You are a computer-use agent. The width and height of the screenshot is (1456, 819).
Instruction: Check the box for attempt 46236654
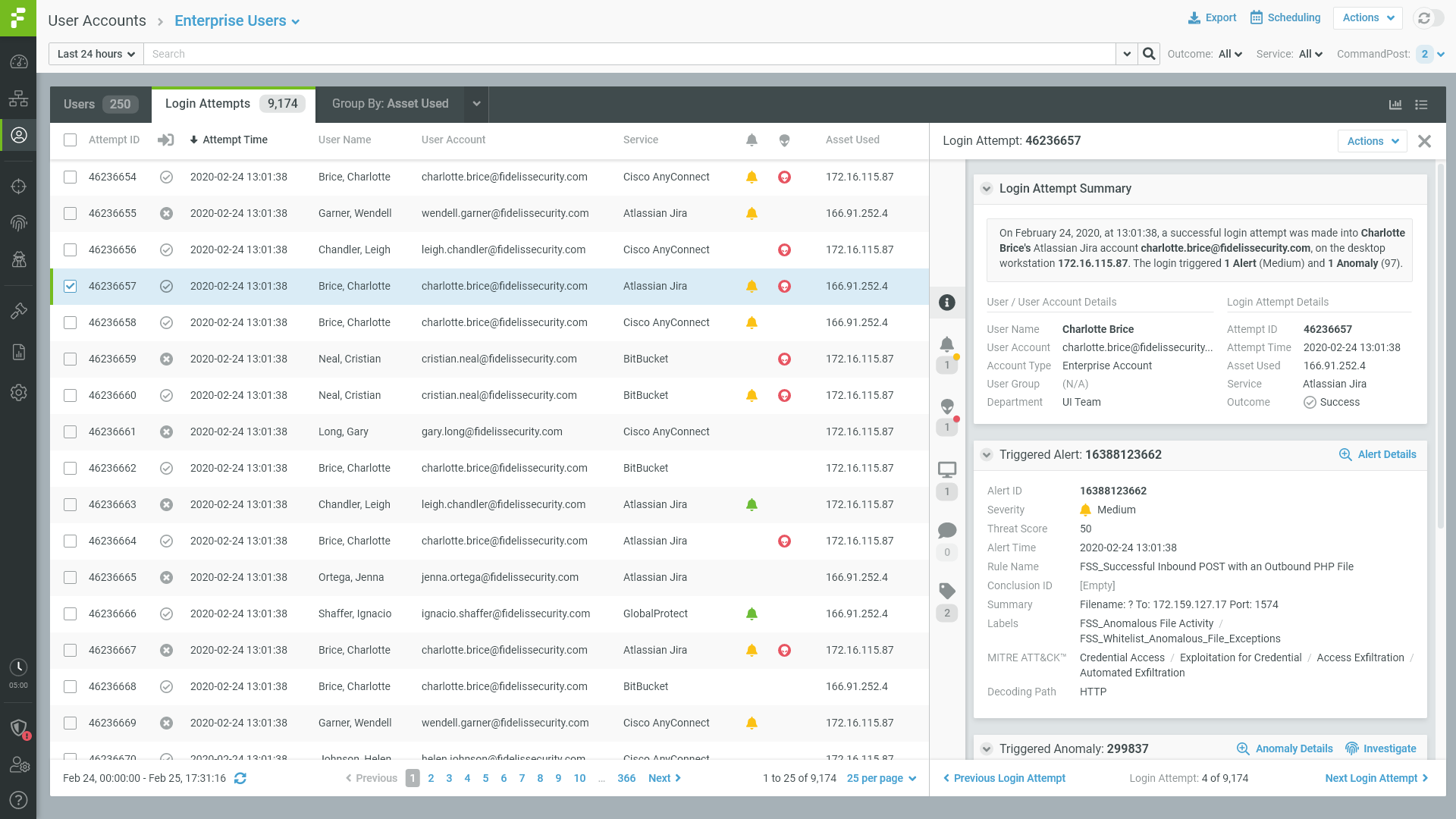pos(70,177)
